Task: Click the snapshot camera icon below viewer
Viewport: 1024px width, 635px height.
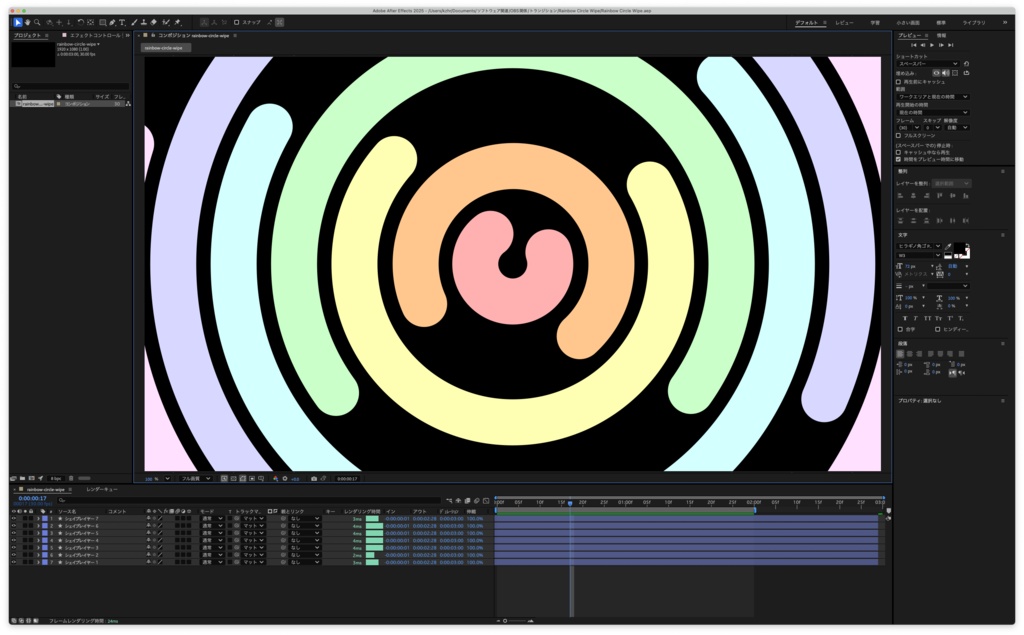Action: tap(313, 479)
